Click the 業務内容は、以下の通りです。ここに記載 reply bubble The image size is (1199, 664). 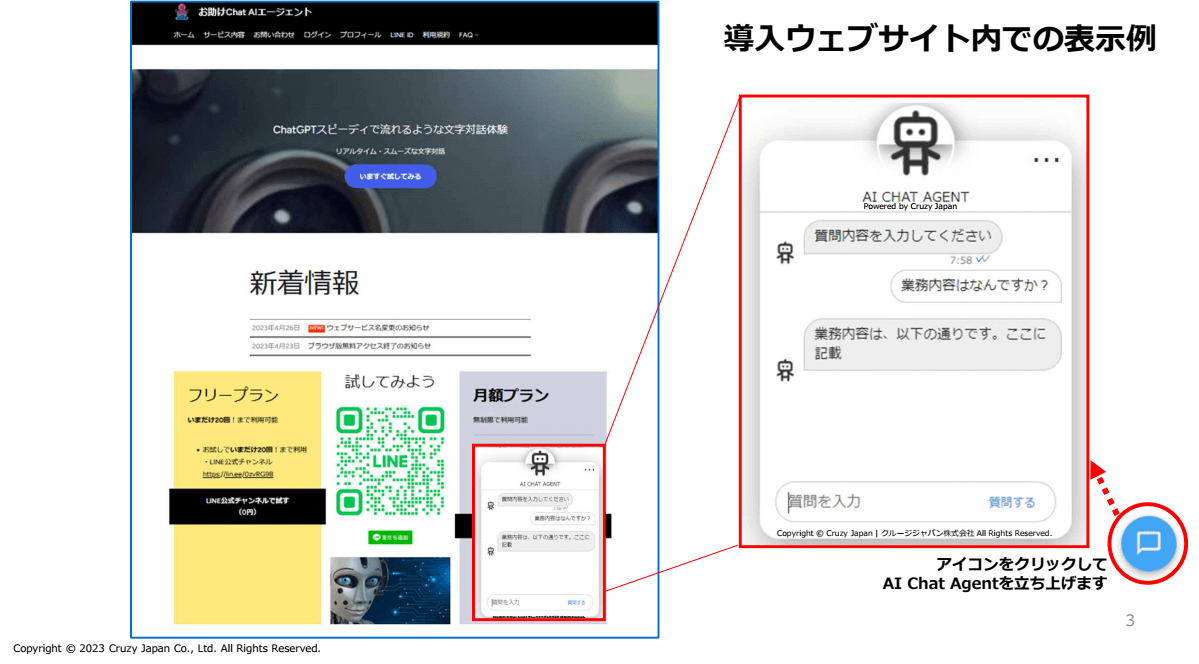tap(932, 343)
